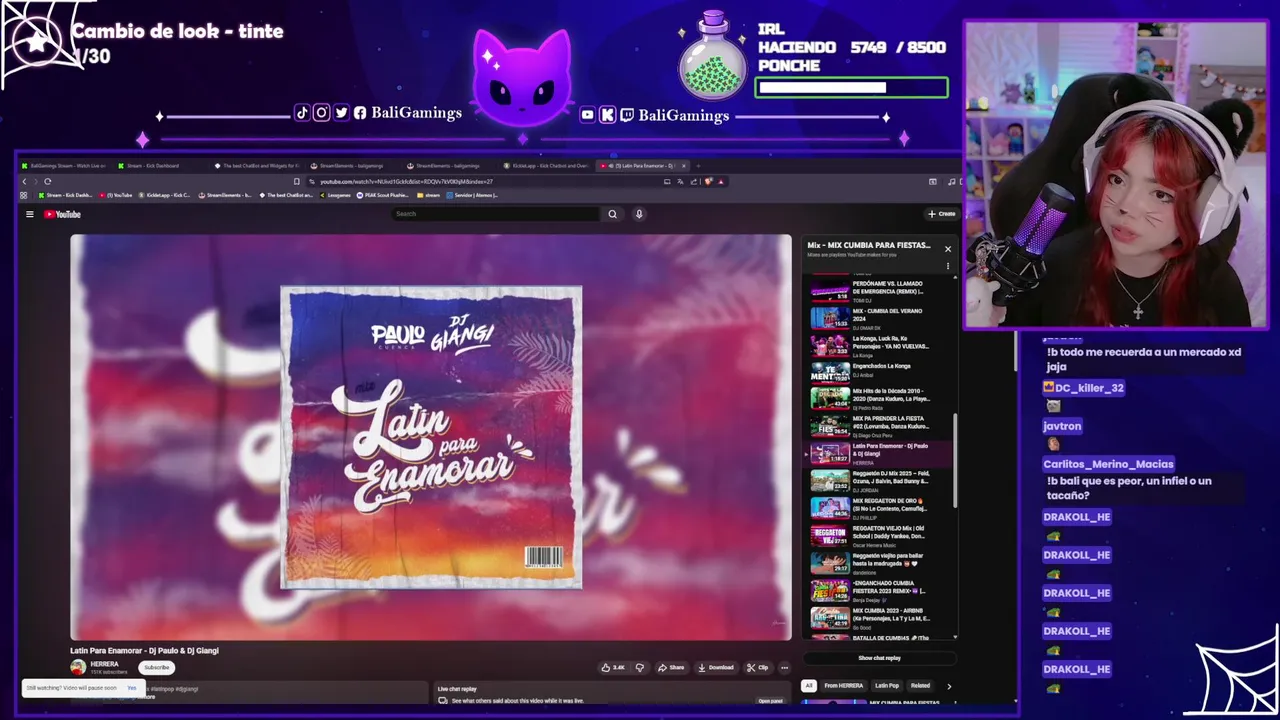Switch to The best ChatBot and Widgets tab
The height and width of the screenshot is (720, 1280).
[x=258, y=166]
